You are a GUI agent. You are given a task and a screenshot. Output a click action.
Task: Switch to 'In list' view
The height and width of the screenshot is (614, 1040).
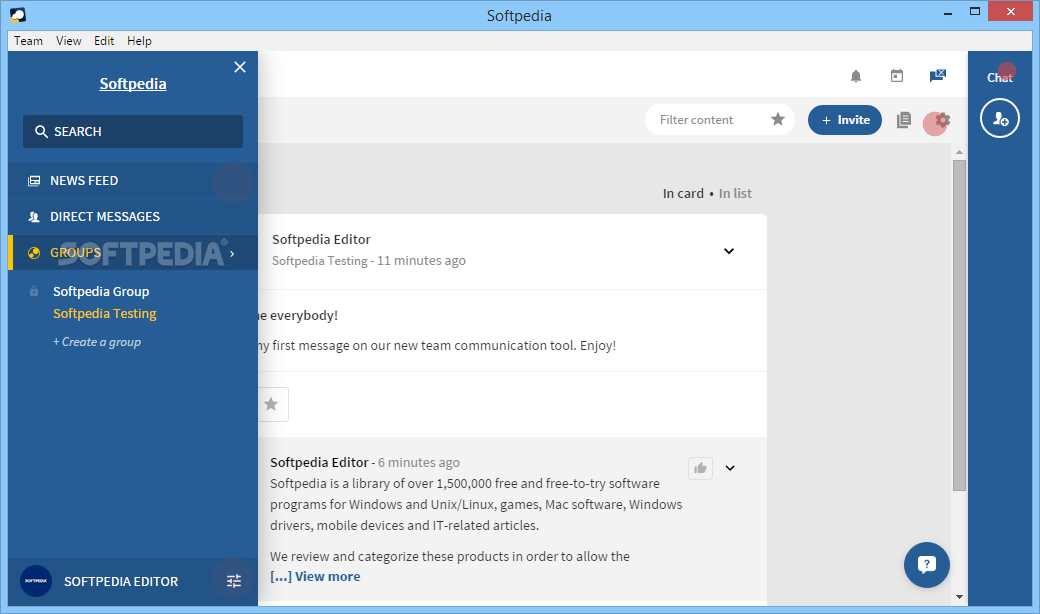pos(735,194)
